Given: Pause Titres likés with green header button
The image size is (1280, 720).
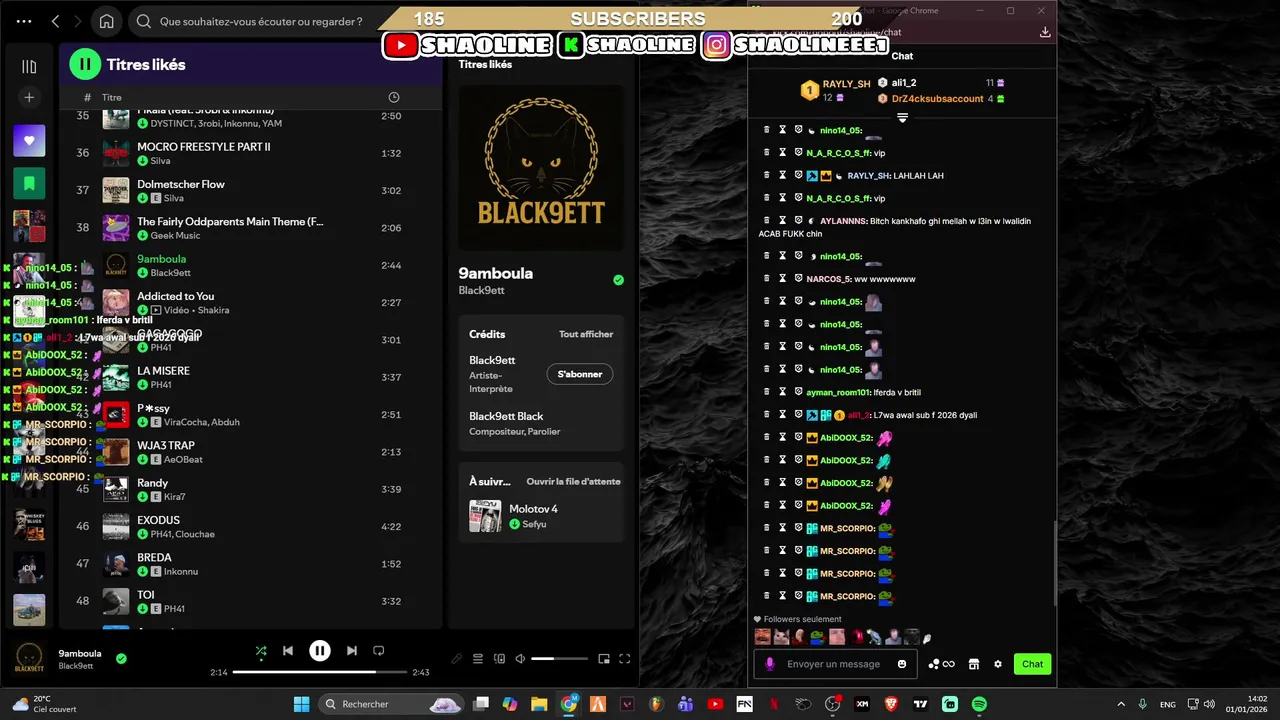Looking at the screenshot, I should click(x=85, y=64).
